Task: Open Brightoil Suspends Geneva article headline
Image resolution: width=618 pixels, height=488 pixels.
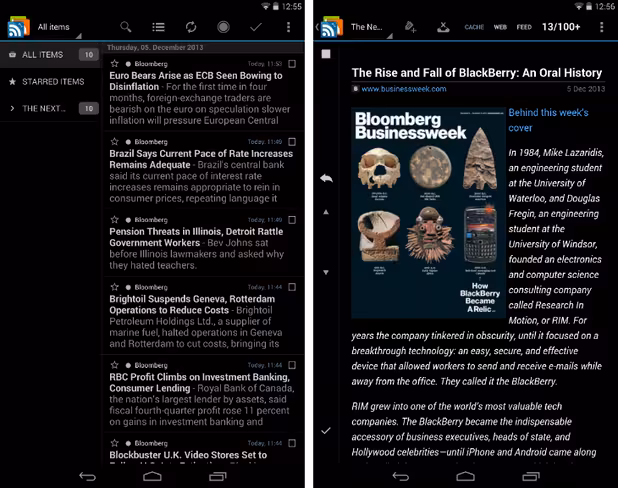Action: [x=192, y=304]
